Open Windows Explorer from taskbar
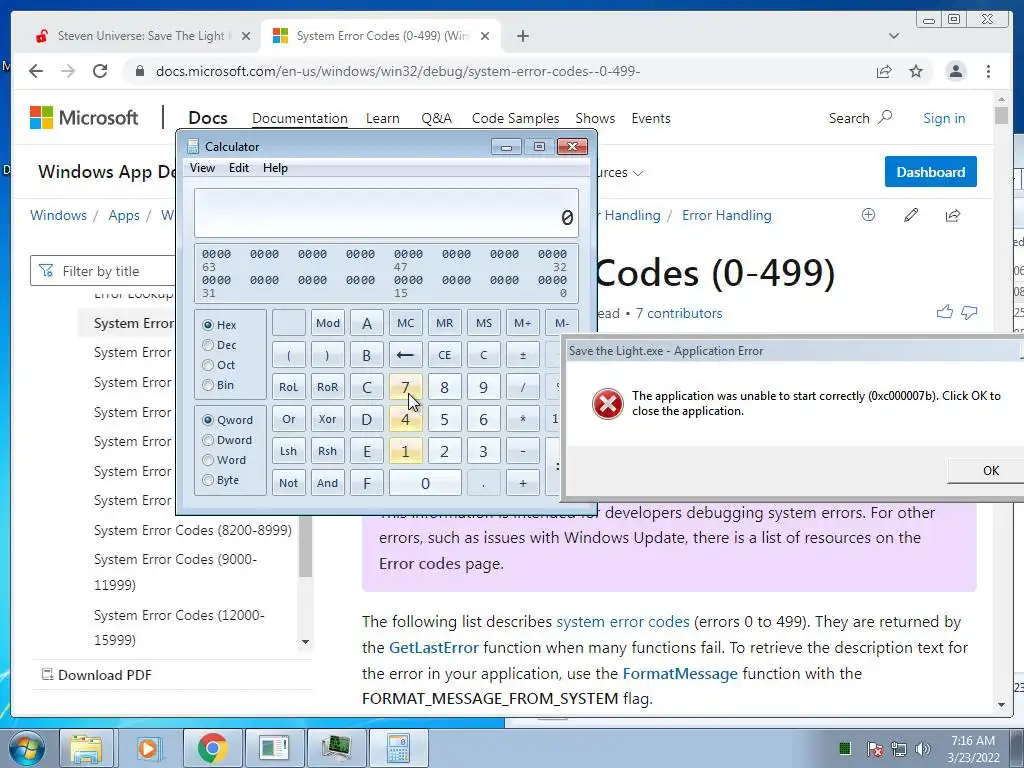This screenshot has width=1024, height=768. [x=86, y=748]
